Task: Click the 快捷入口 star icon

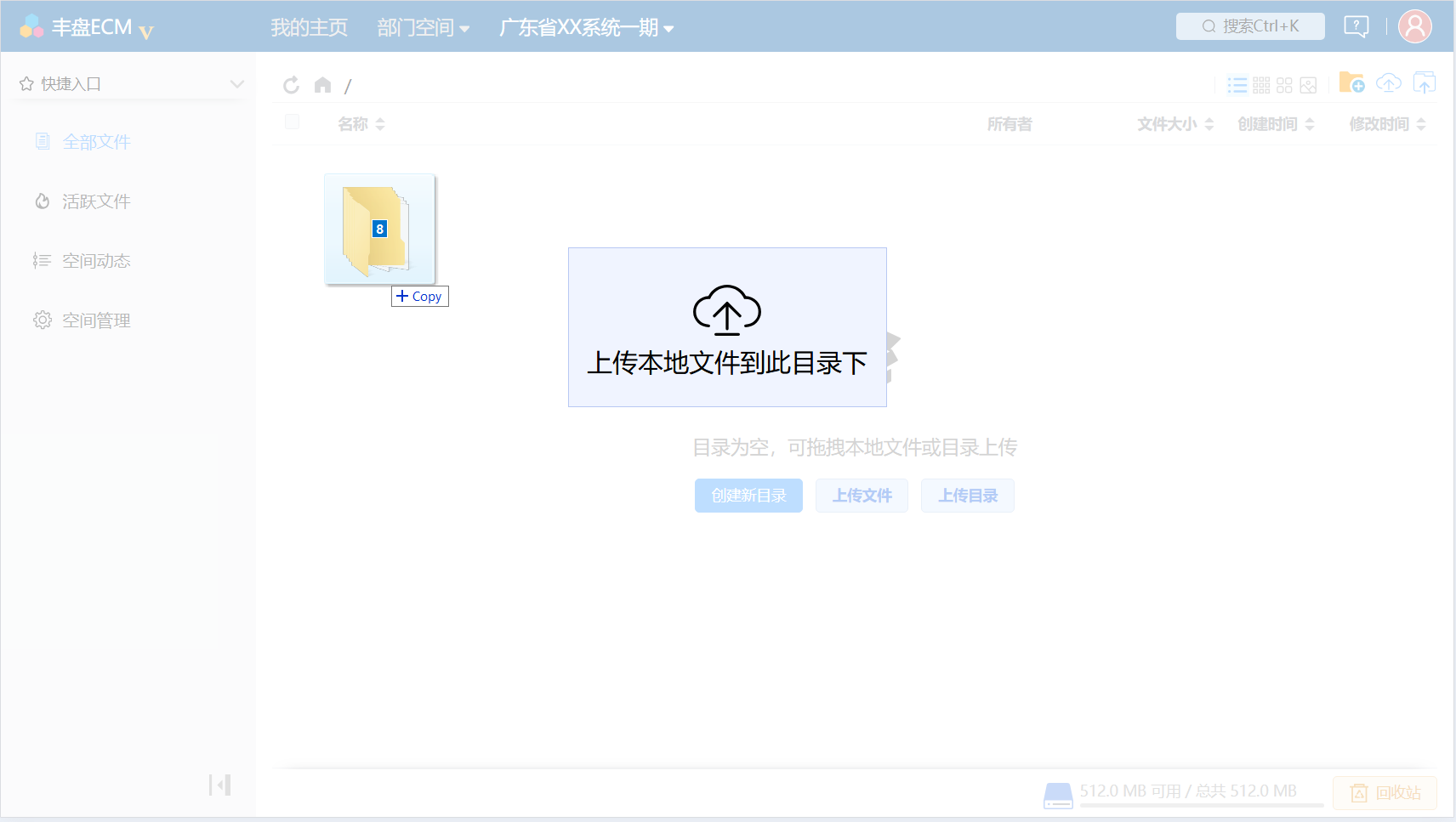Action: (26, 83)
